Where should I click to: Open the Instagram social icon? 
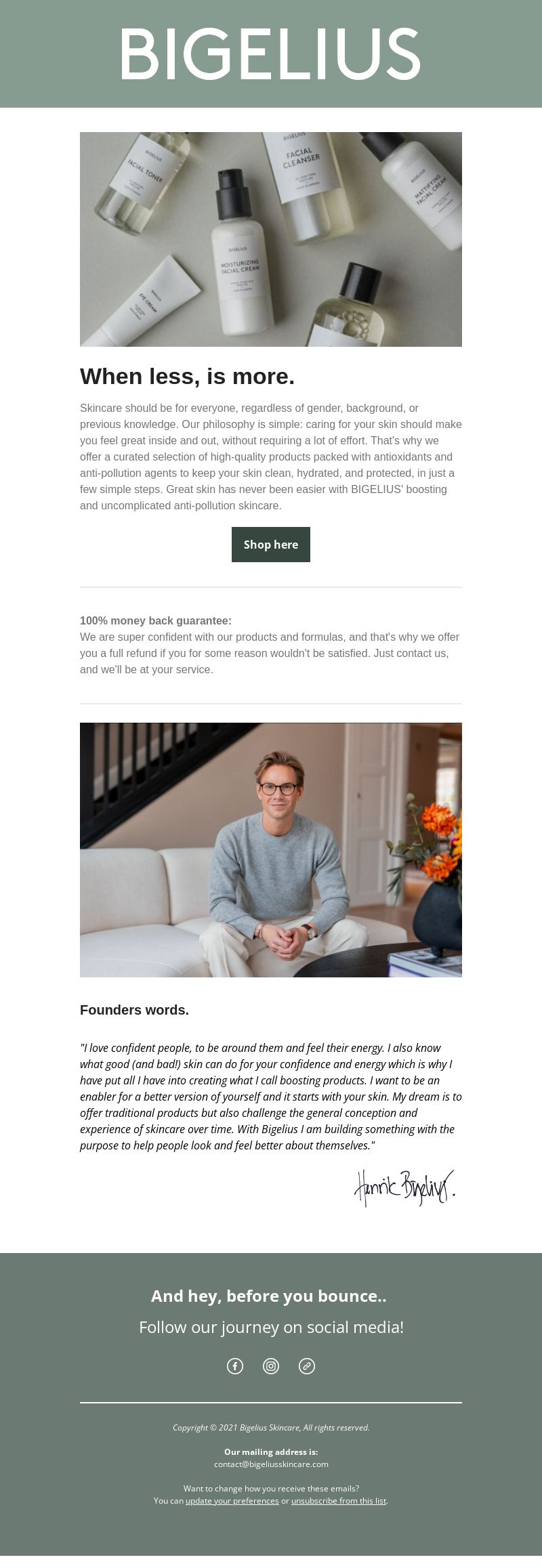271,1366
